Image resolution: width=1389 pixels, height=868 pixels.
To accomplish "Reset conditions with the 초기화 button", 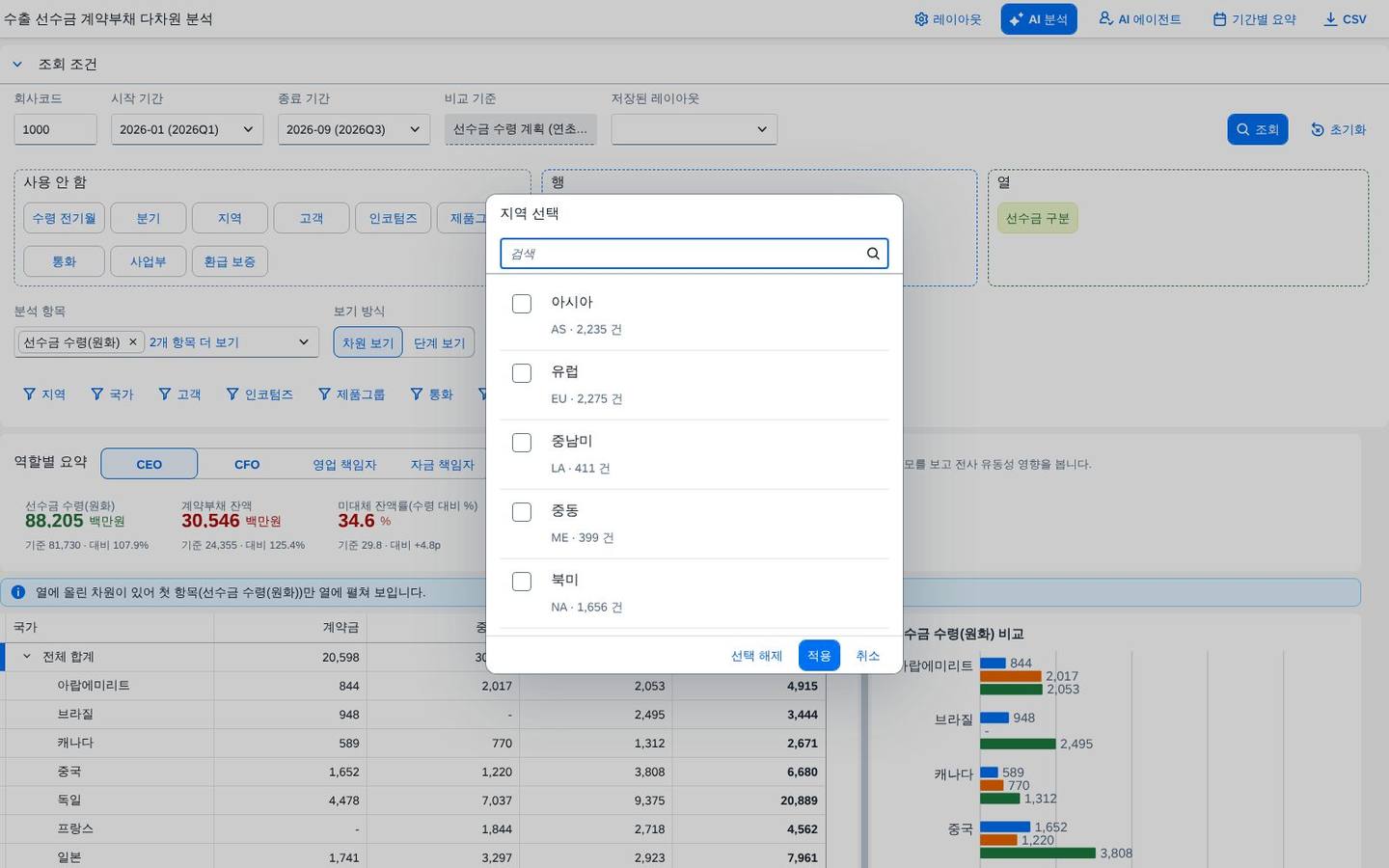I will pos(1338,129).
